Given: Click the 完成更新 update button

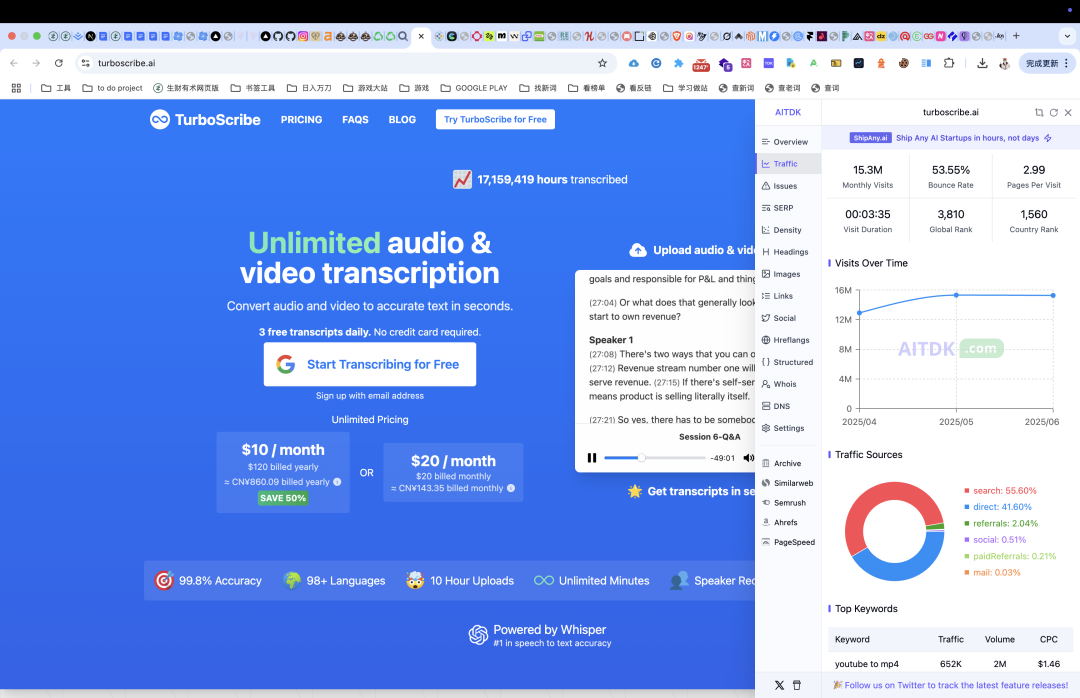Looking at the screenshot, I should pyautogui.click(x=1047, y=63).
